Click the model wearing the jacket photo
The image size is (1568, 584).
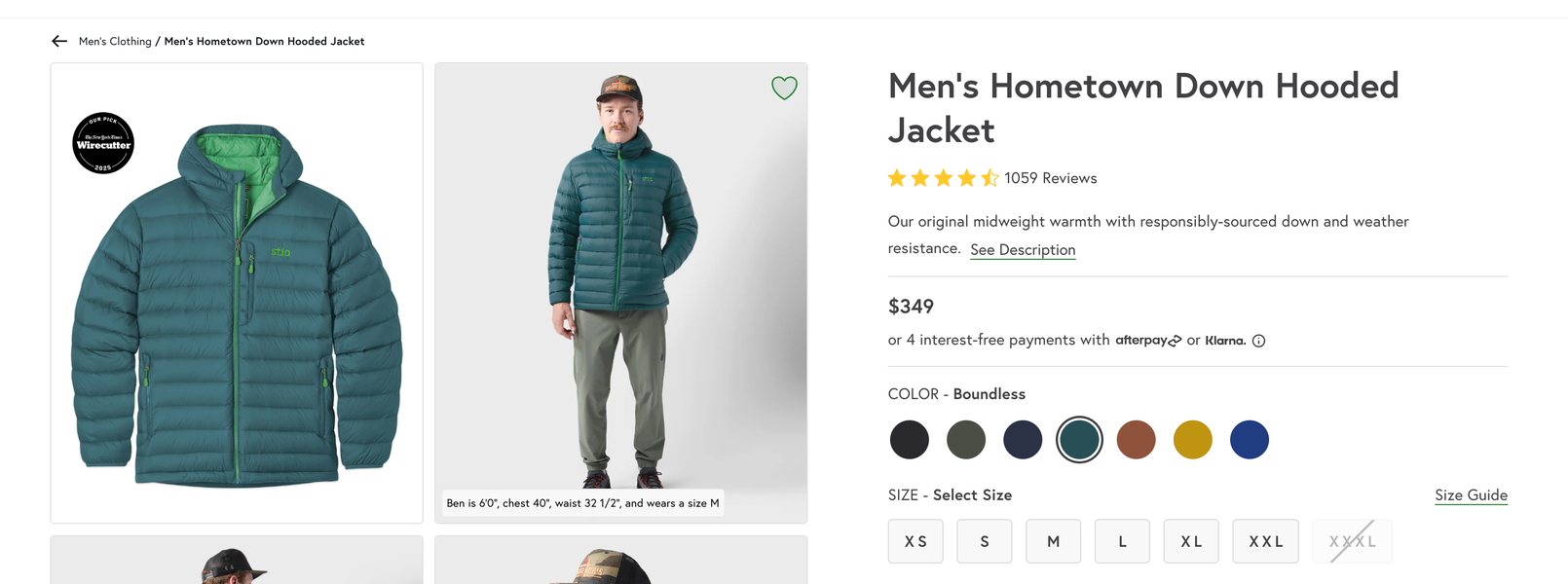pyautogui.click(x=620, y=292)
